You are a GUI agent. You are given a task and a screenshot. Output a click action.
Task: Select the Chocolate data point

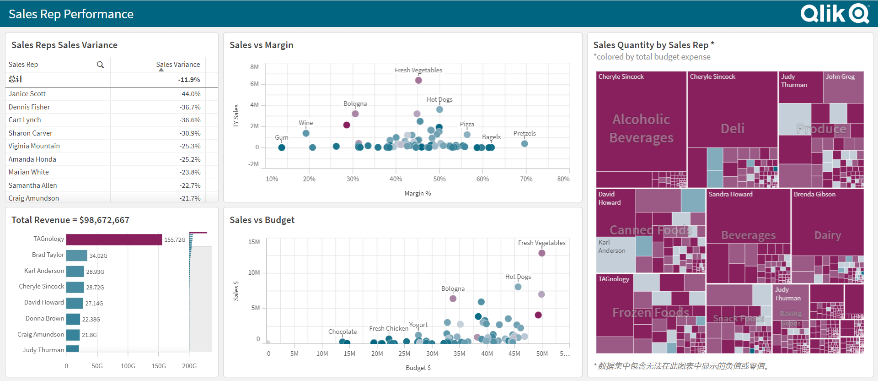pyautogui.click(x=342, y=341)
